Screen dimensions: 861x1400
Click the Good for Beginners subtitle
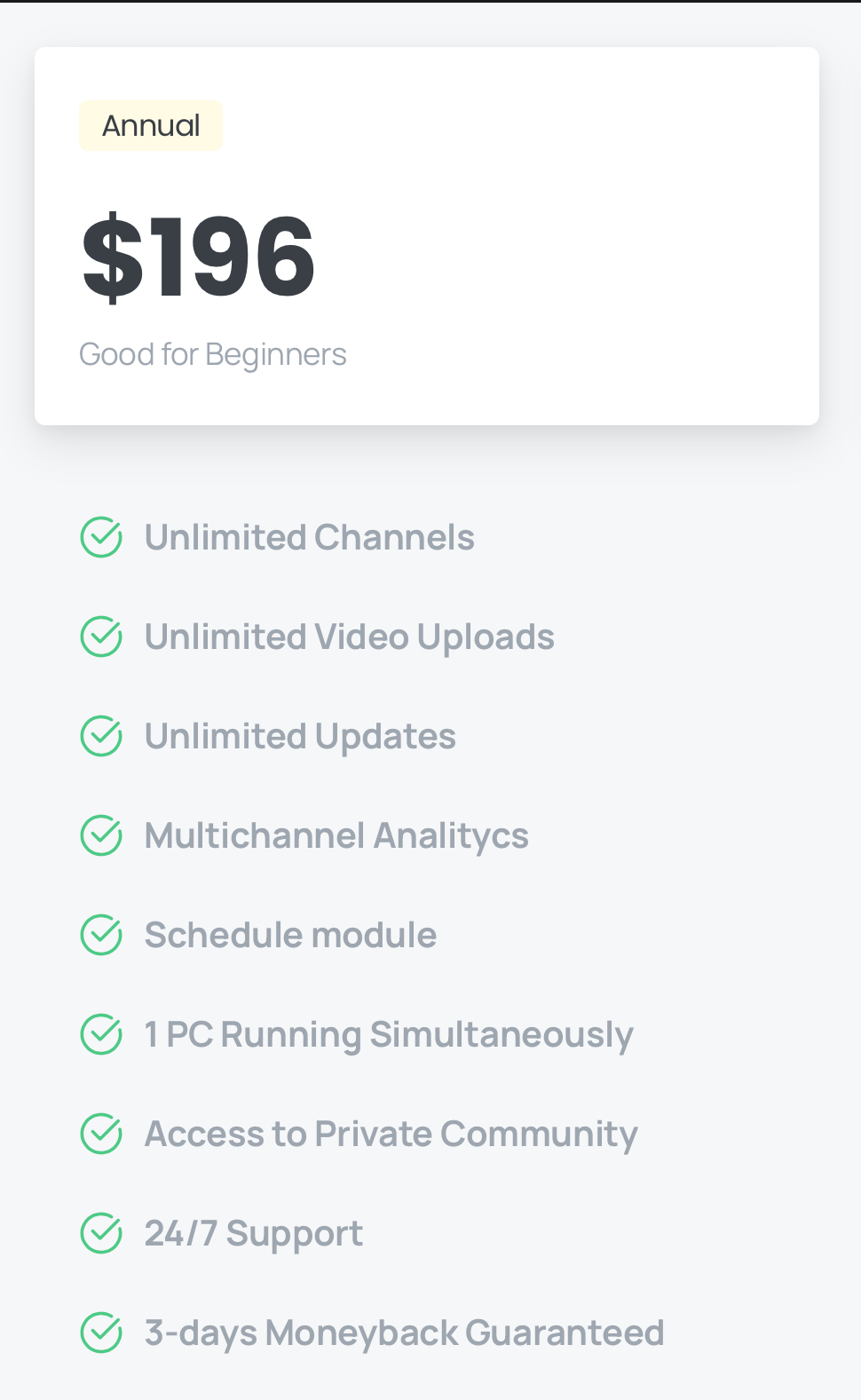click(213, 354)
